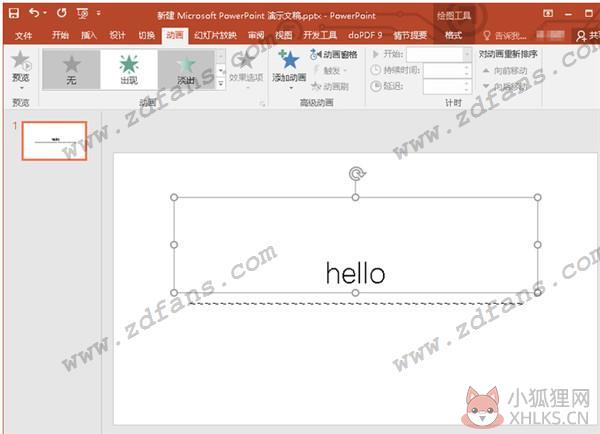Select the 无 (None) animation effect
Screen dimensions: 600x434
[x=71, y=70]
